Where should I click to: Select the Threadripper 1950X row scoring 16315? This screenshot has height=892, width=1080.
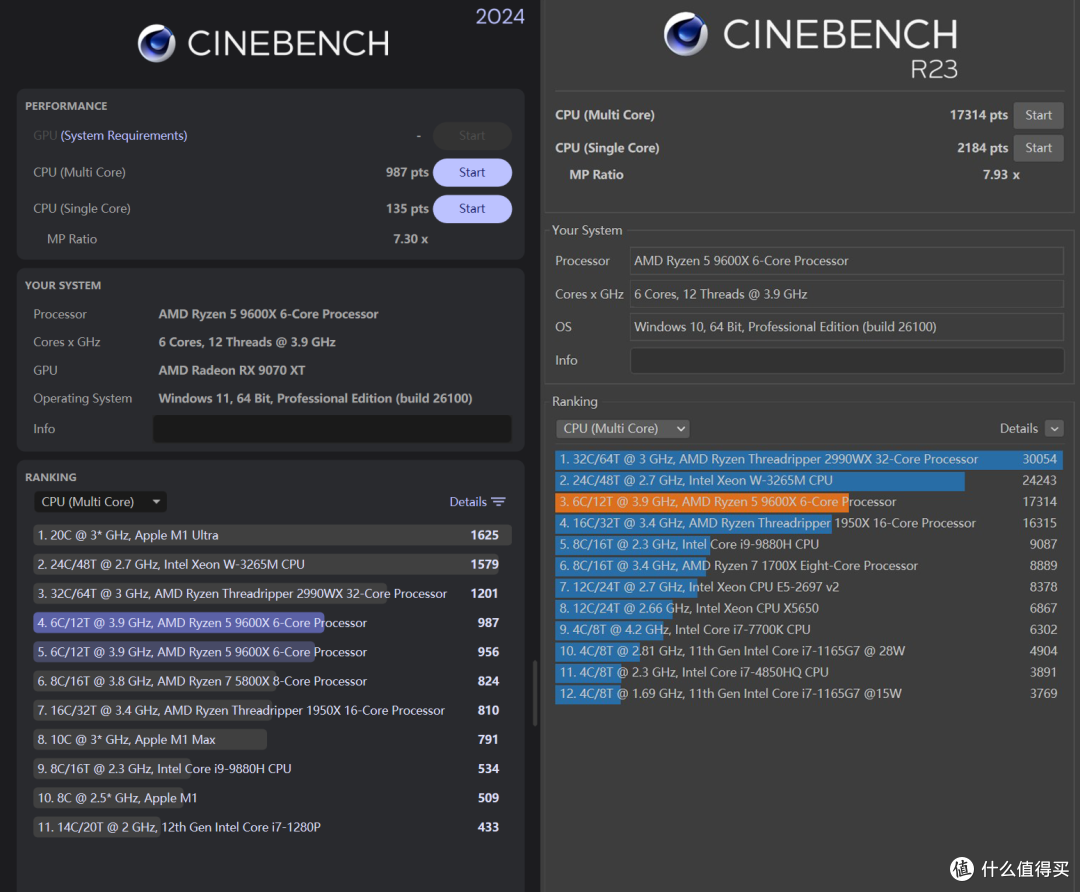click(x=809, y=523)
